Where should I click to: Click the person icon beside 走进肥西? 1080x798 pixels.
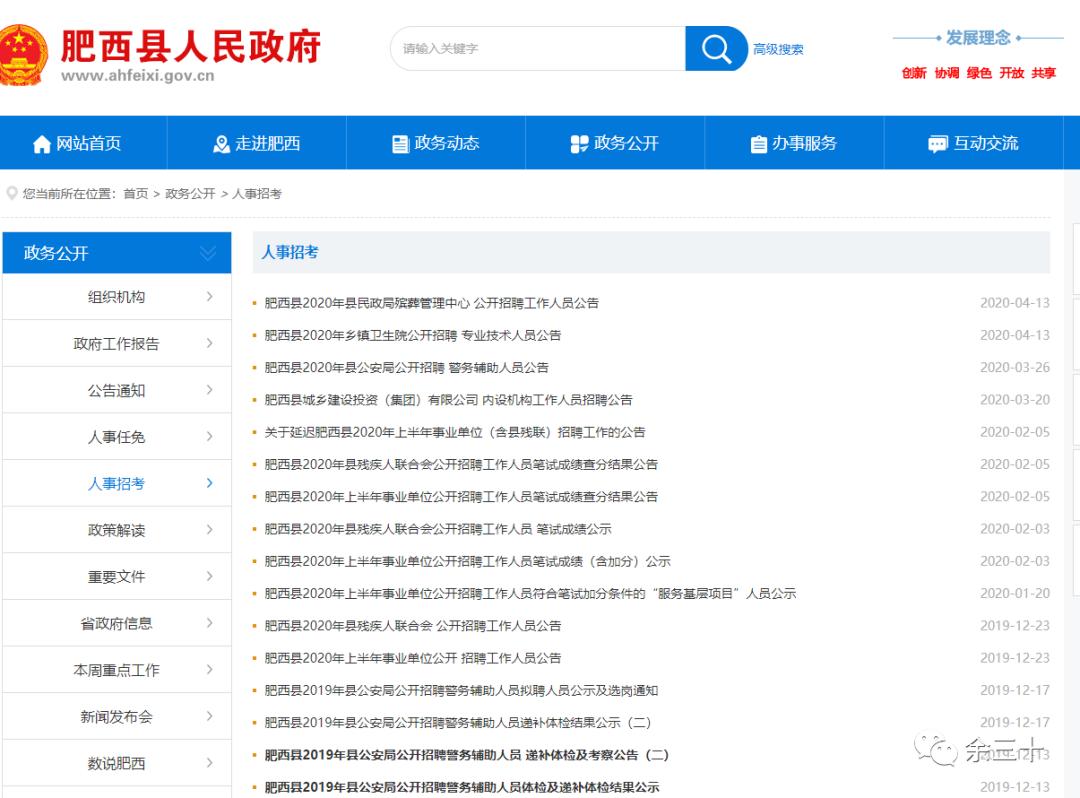tap(218, 142)
